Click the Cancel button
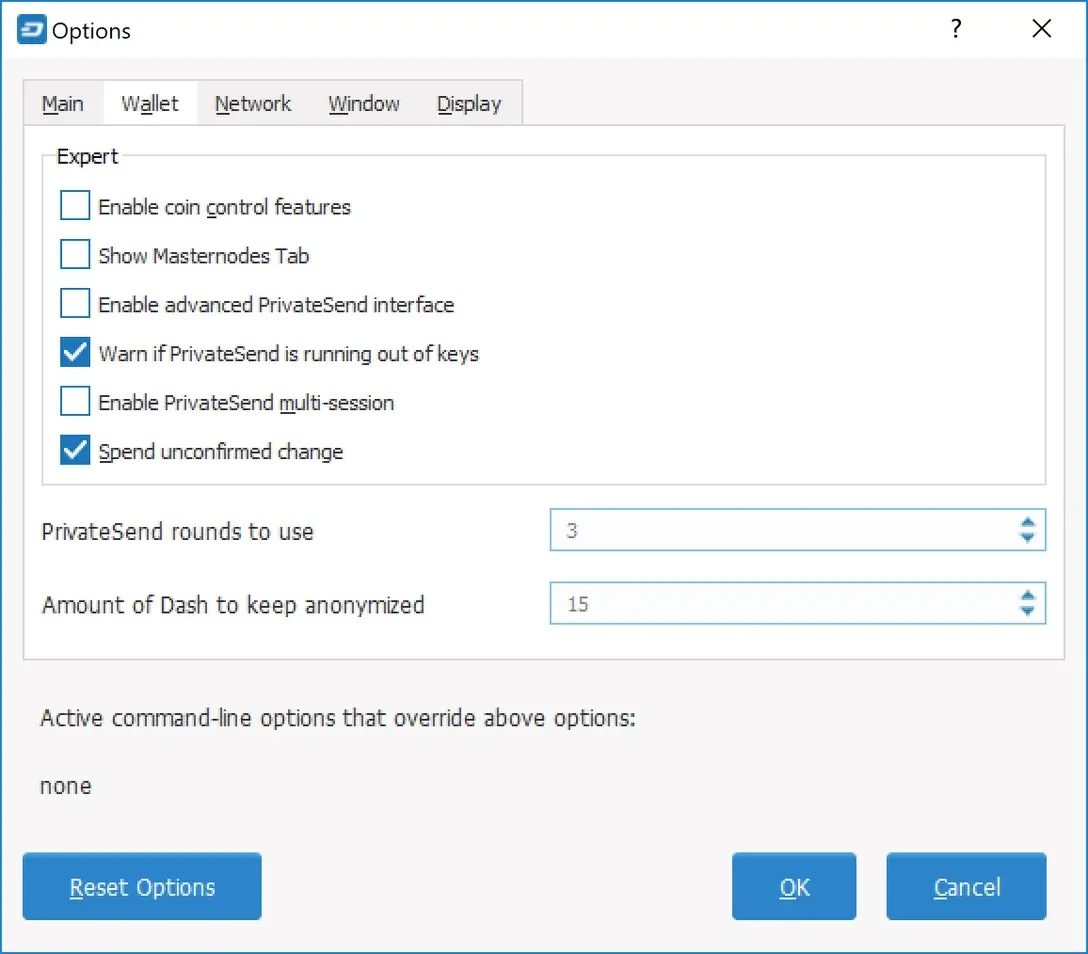 966,886
